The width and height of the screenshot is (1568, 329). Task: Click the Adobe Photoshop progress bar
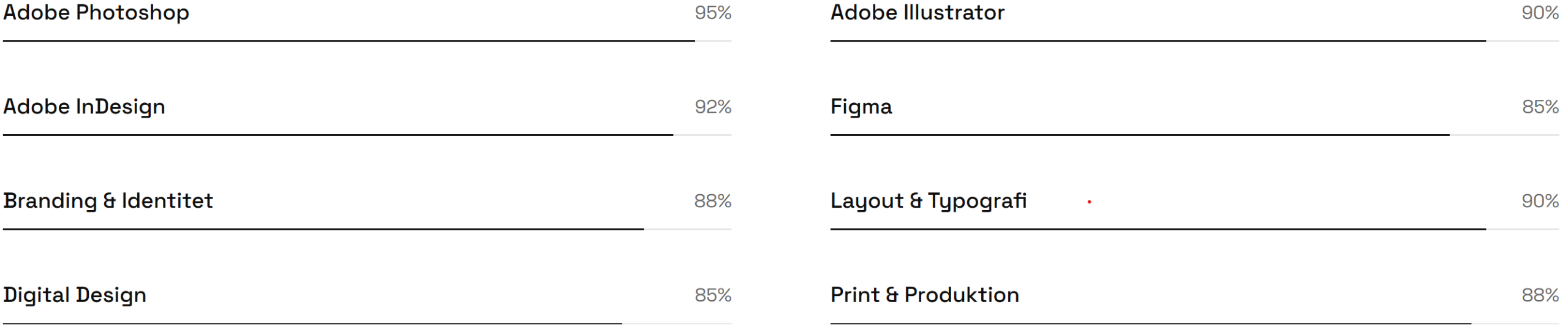point(367,41)
